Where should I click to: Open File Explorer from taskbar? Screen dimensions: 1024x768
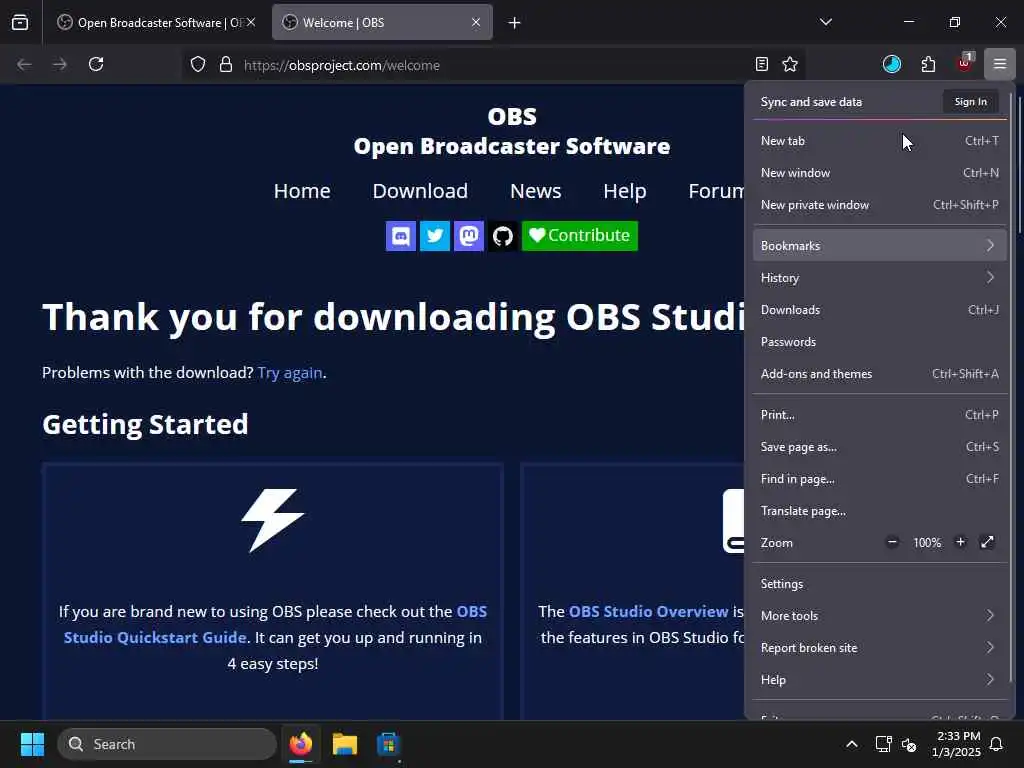point(345,744)
